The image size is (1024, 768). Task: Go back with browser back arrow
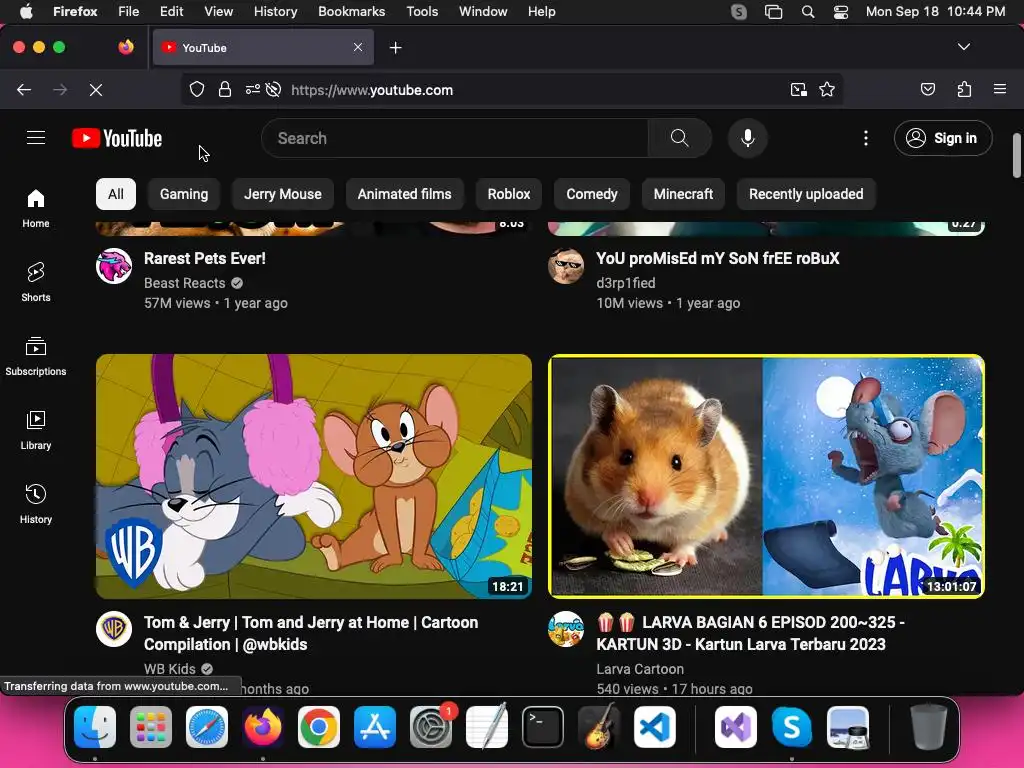(24, 90)
